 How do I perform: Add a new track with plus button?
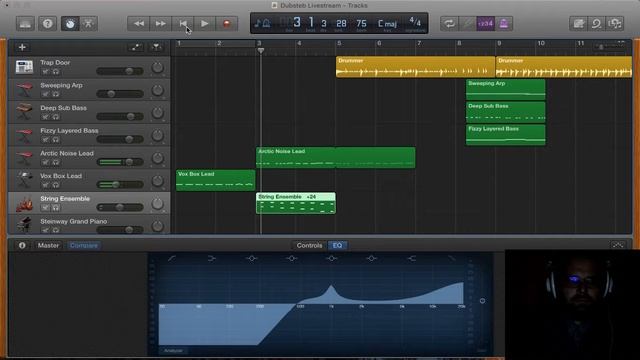point(22,47)
